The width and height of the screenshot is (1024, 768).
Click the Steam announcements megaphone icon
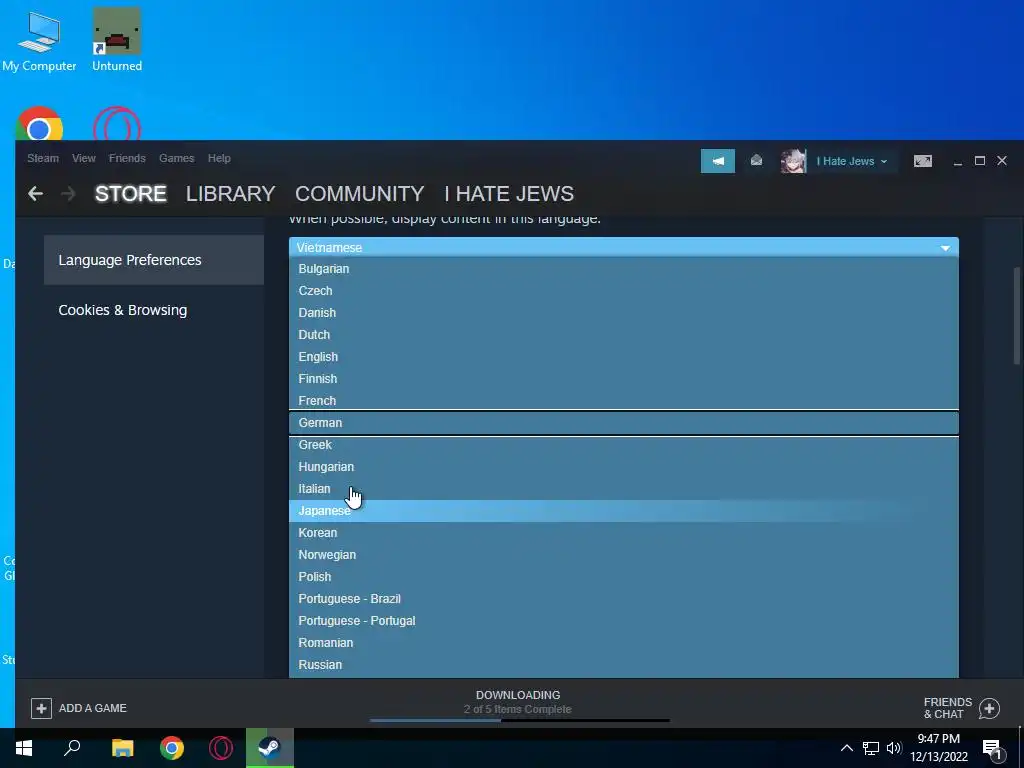[718, 161]
